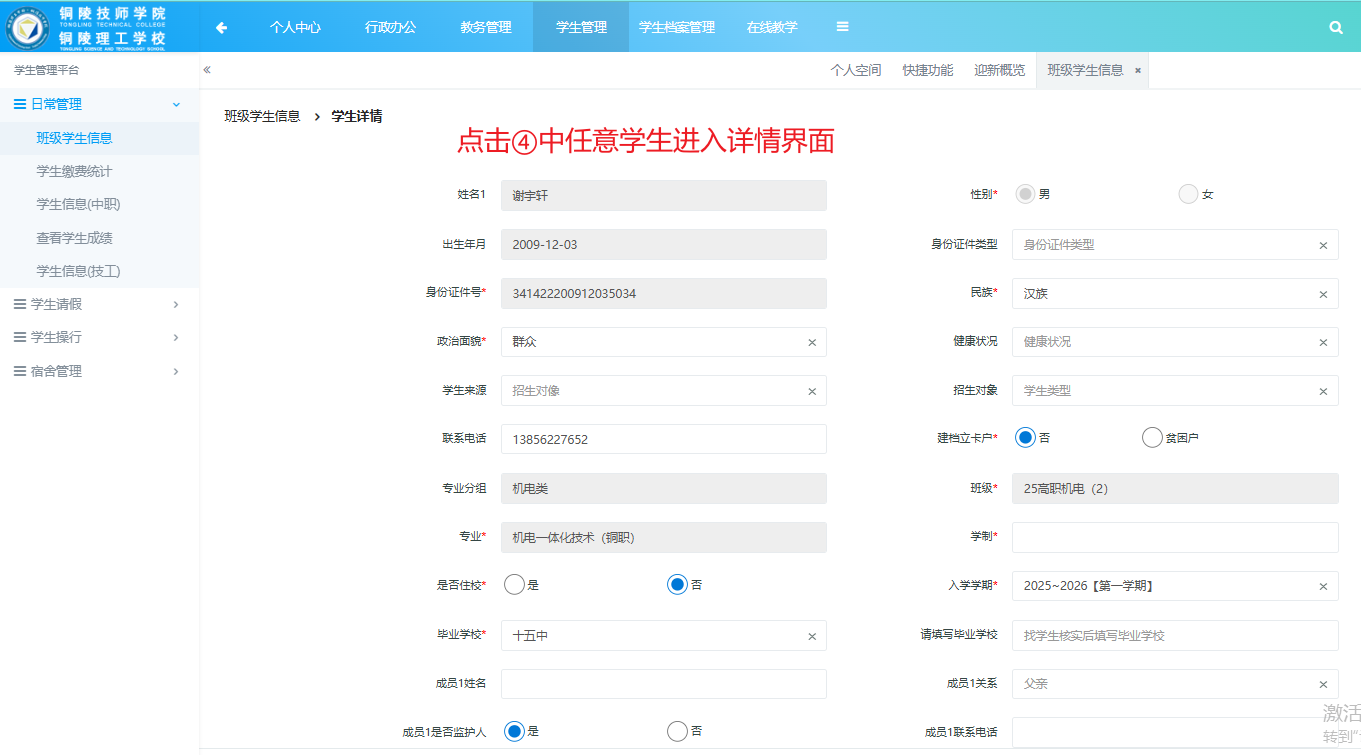The image size is (1361, 755).
Task: Open the 入学学期 dropdown
Action: click(1175, 586)
